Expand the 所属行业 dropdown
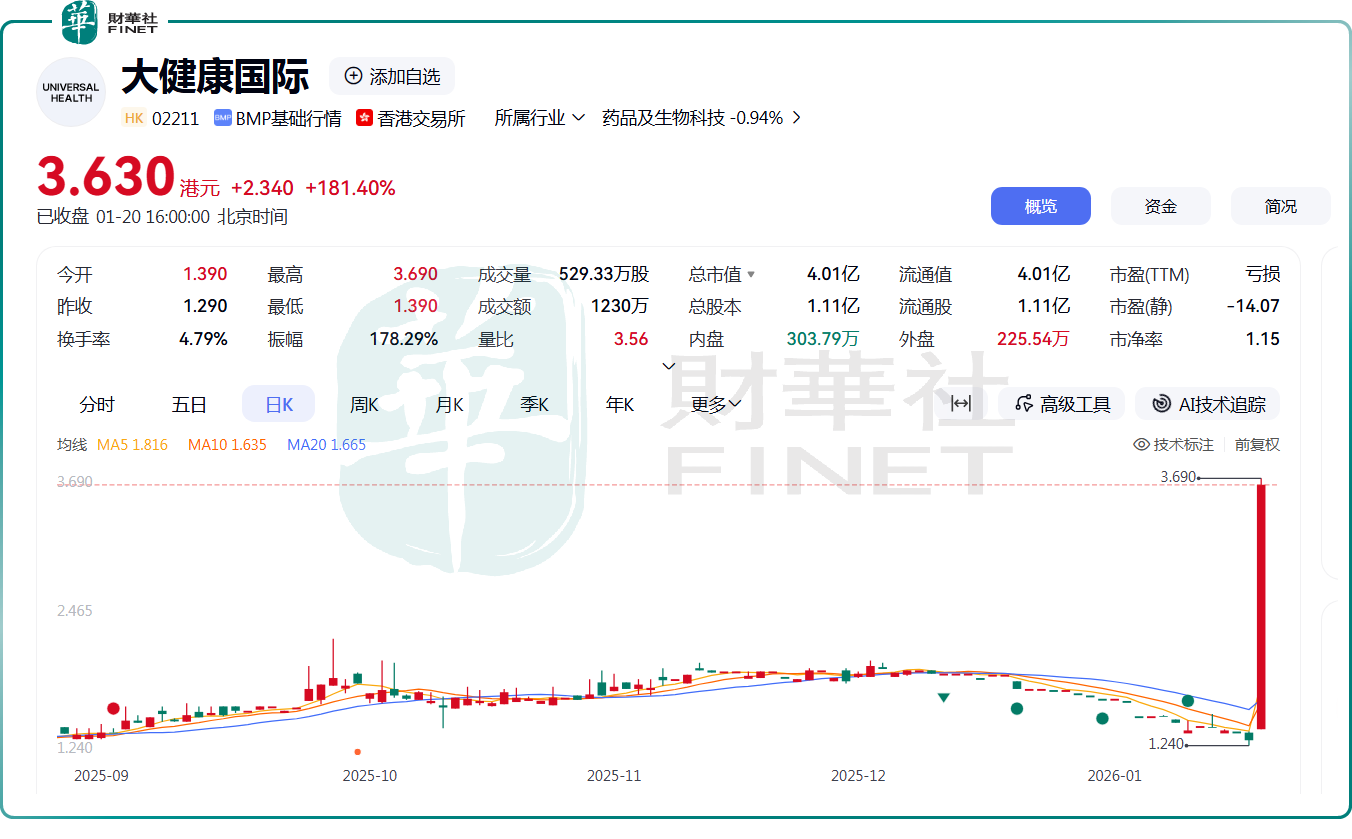The height and width of the screenshot is (839, 1352). [539, 118]
